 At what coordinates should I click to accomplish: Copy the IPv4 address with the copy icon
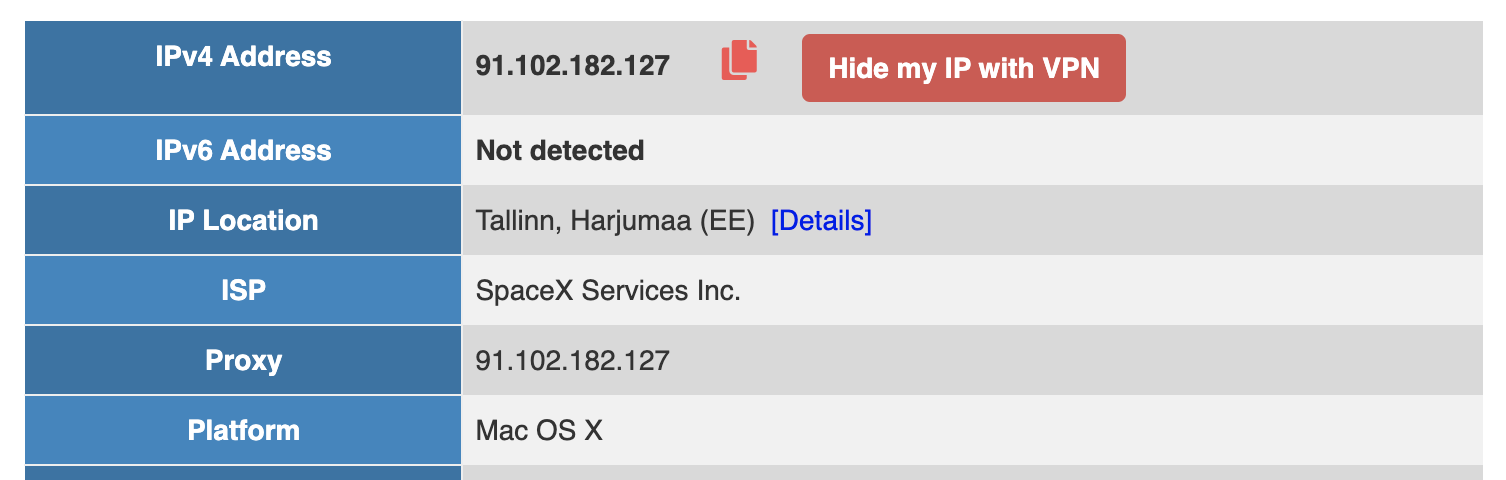click(x=739, y=60)
